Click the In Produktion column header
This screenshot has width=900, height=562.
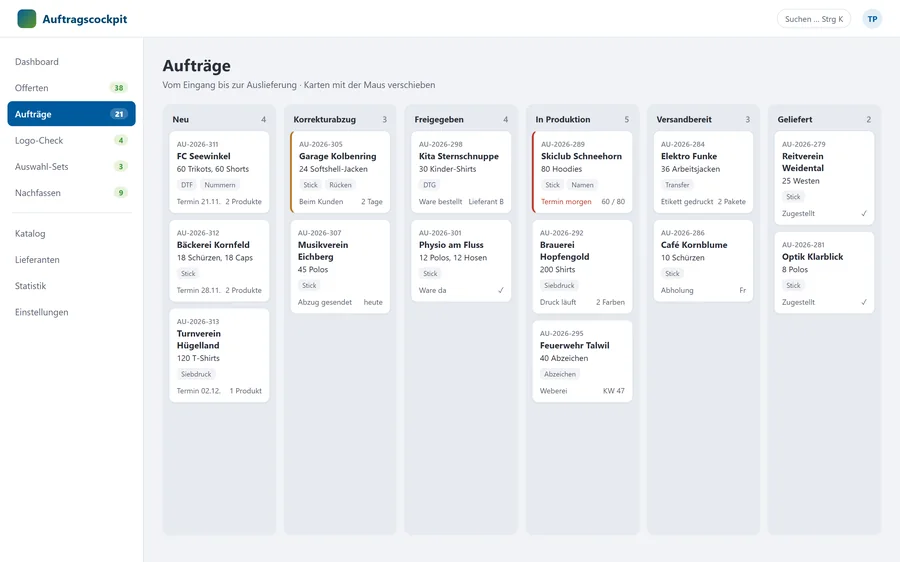562,119
